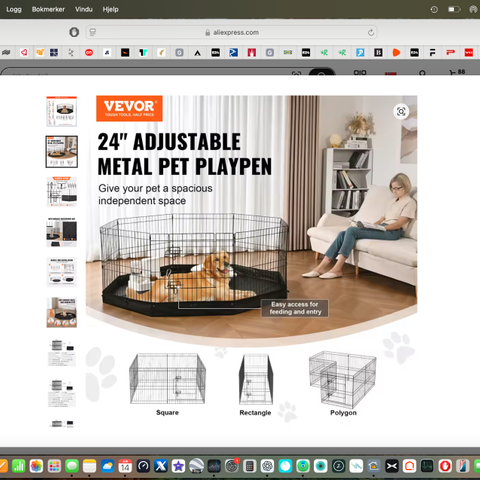
Task: Open the Stocks app in the Dock
Action: click(x=214, y=466)
